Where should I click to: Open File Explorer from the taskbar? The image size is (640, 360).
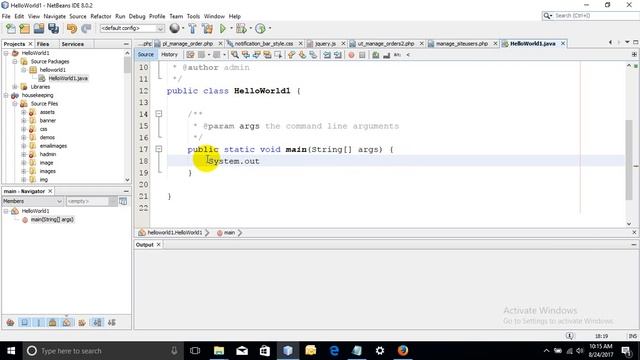[x=219, y=351]
